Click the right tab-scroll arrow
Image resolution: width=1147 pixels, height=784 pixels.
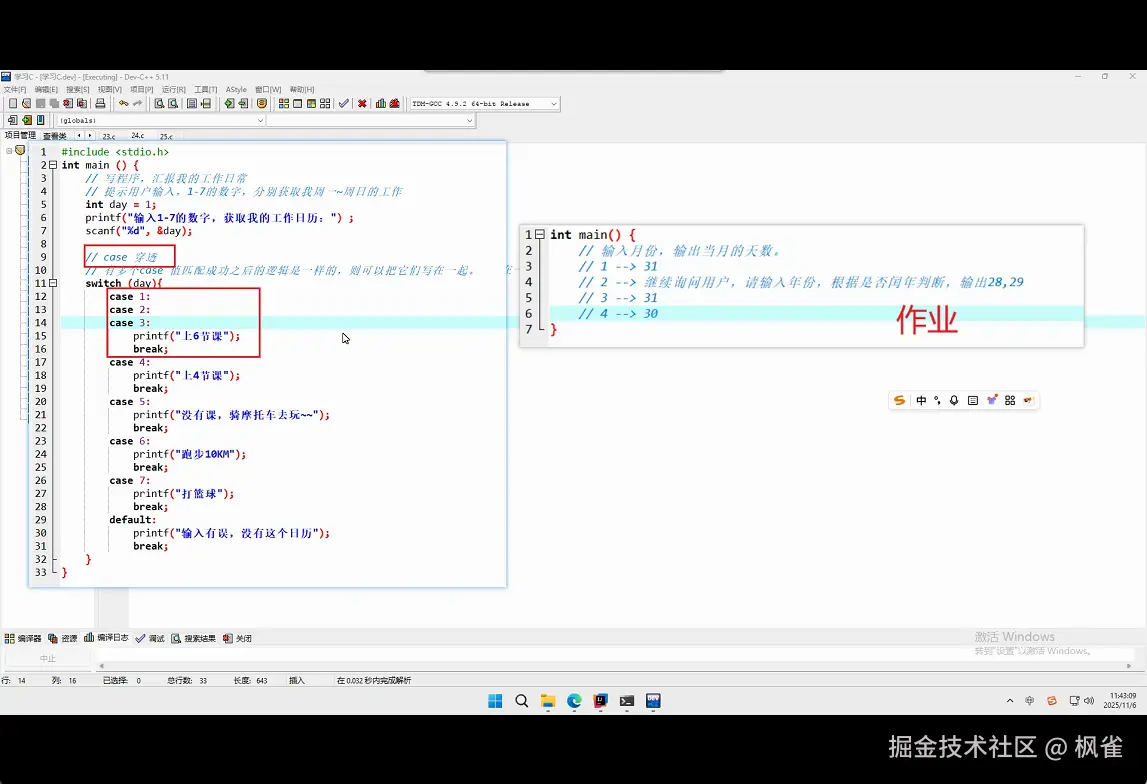click(90, 135)
